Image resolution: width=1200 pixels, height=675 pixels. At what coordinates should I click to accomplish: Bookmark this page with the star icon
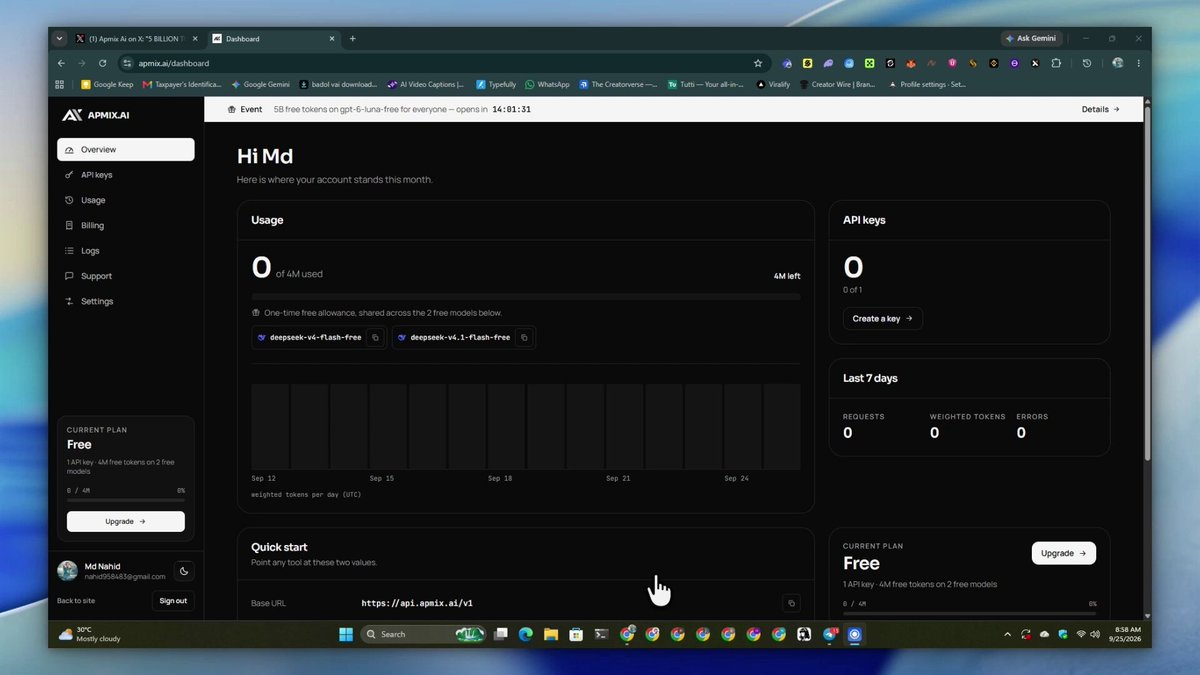pyautogui.click(x=758, y=63)
